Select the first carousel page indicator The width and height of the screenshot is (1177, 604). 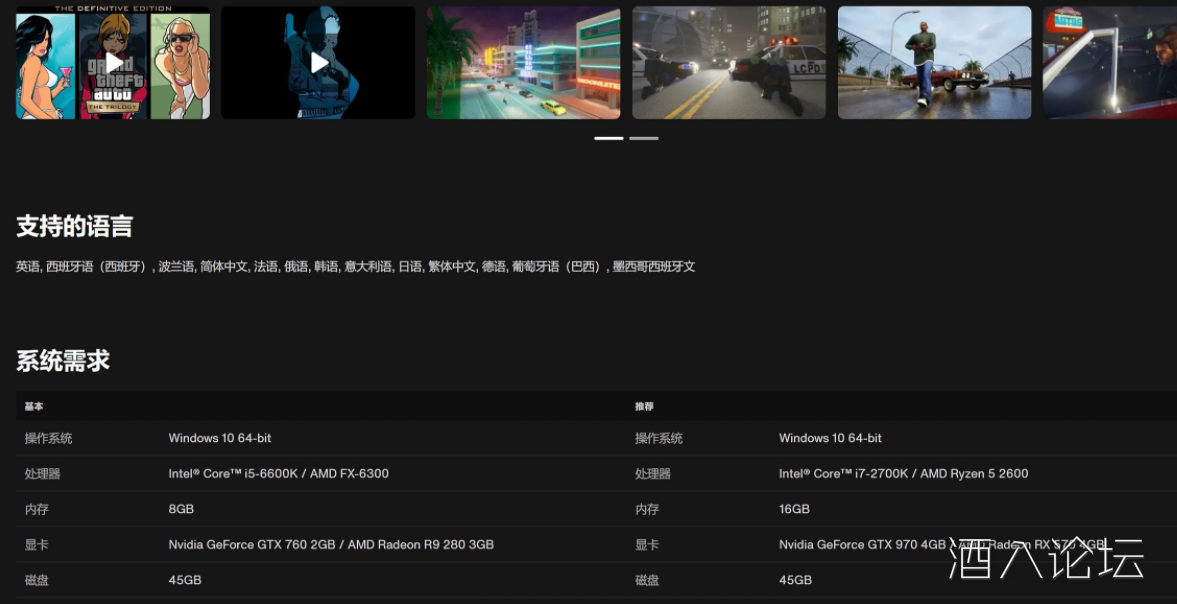609,138
